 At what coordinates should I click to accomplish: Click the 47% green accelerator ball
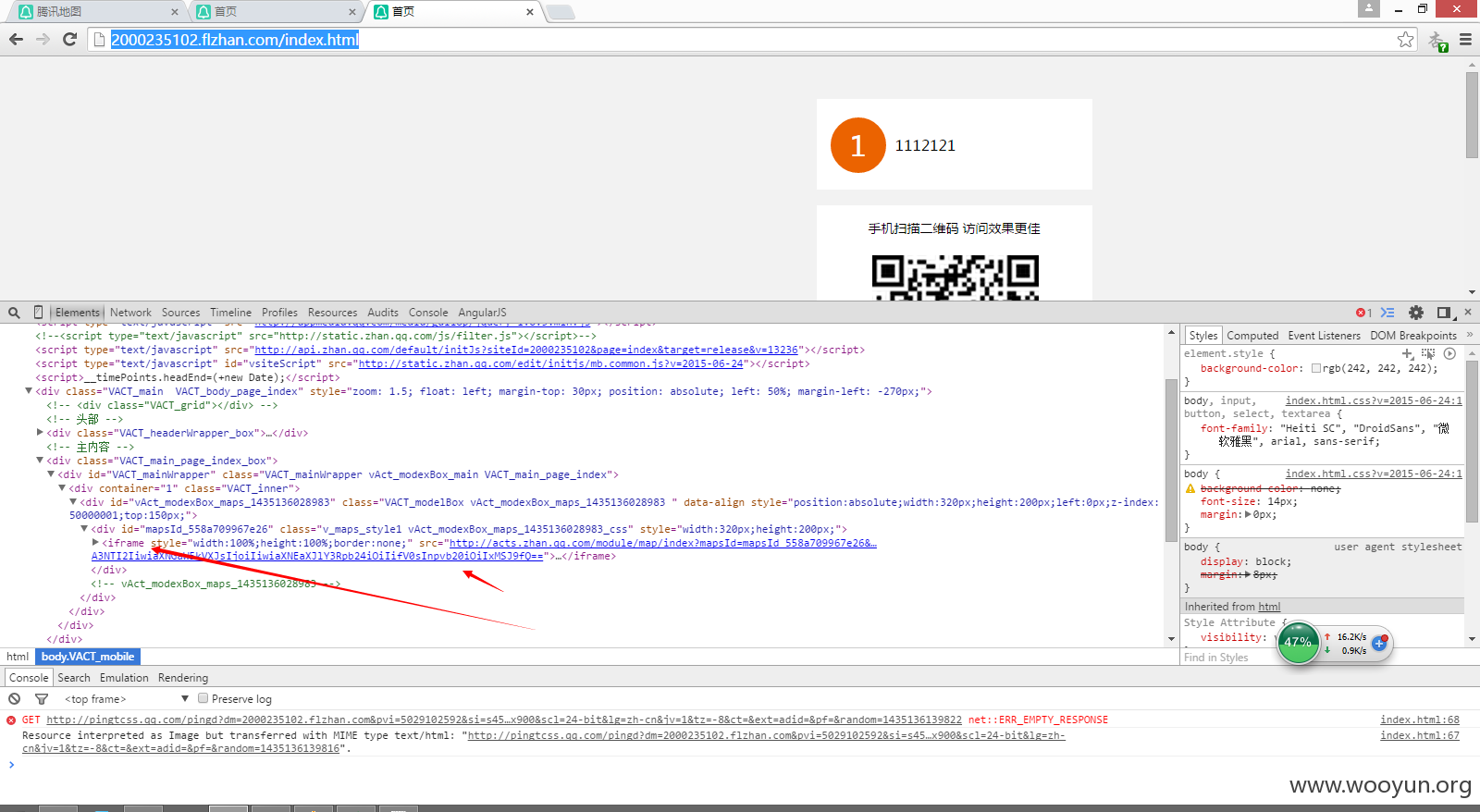1298,643
